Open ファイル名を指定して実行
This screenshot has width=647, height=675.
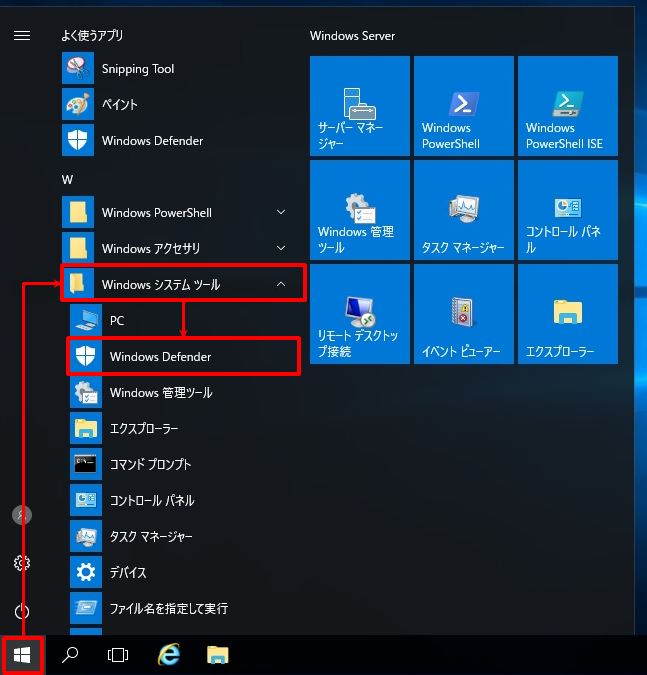[183, 608]
